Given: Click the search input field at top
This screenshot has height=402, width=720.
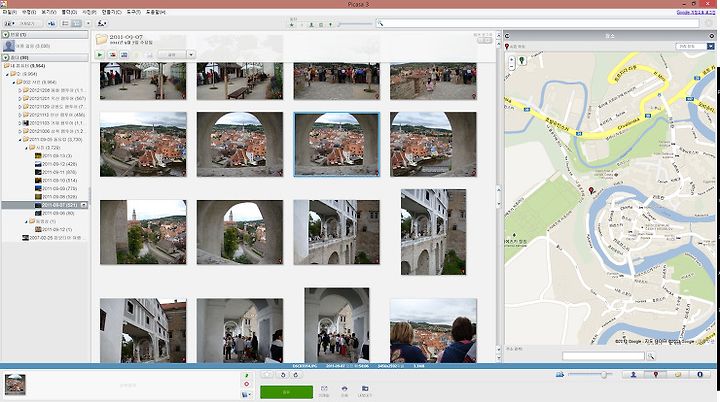Looking at the screenshot, I should coord(537,23).
